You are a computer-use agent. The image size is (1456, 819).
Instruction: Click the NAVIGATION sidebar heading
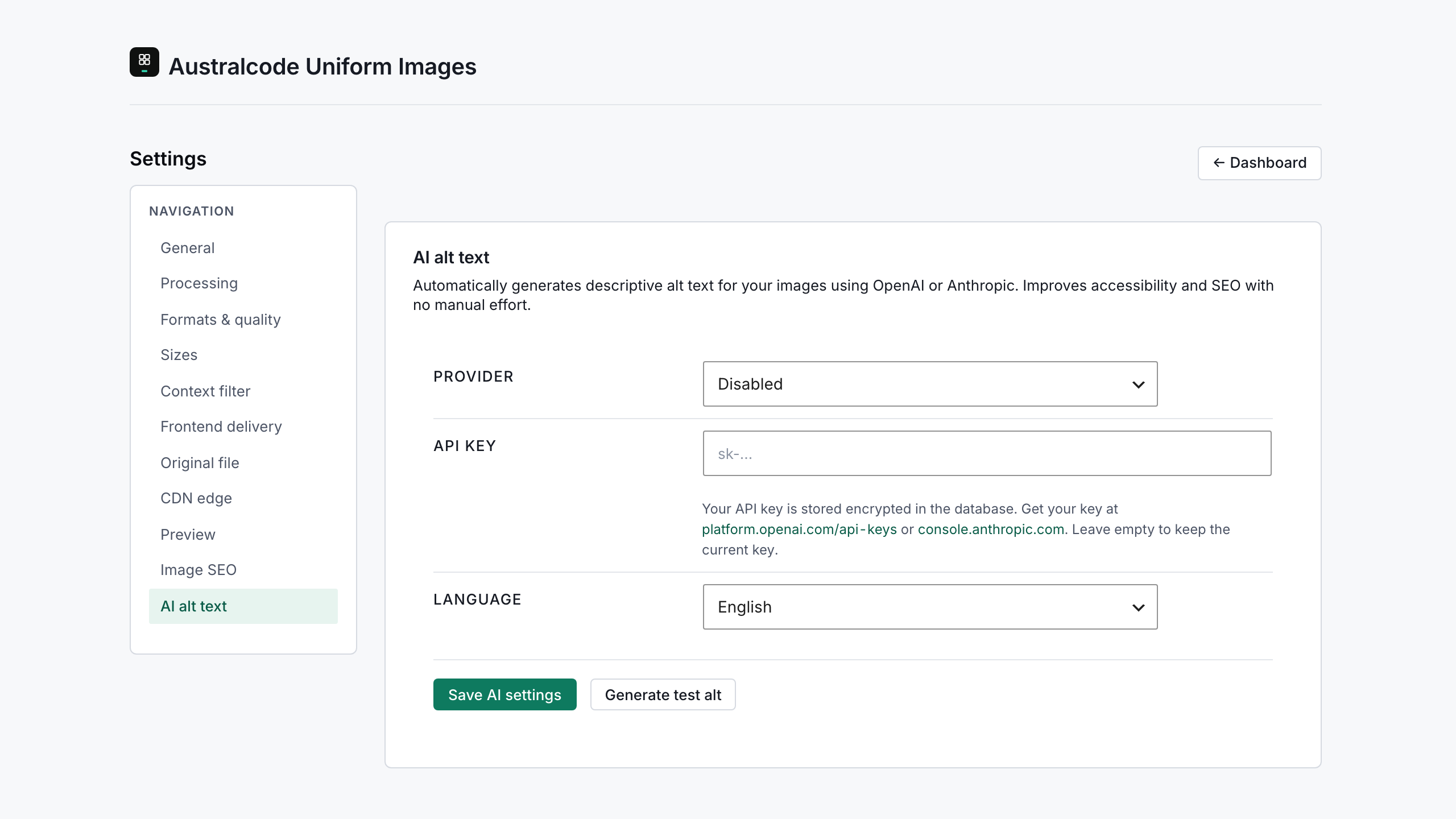[192, 211]
